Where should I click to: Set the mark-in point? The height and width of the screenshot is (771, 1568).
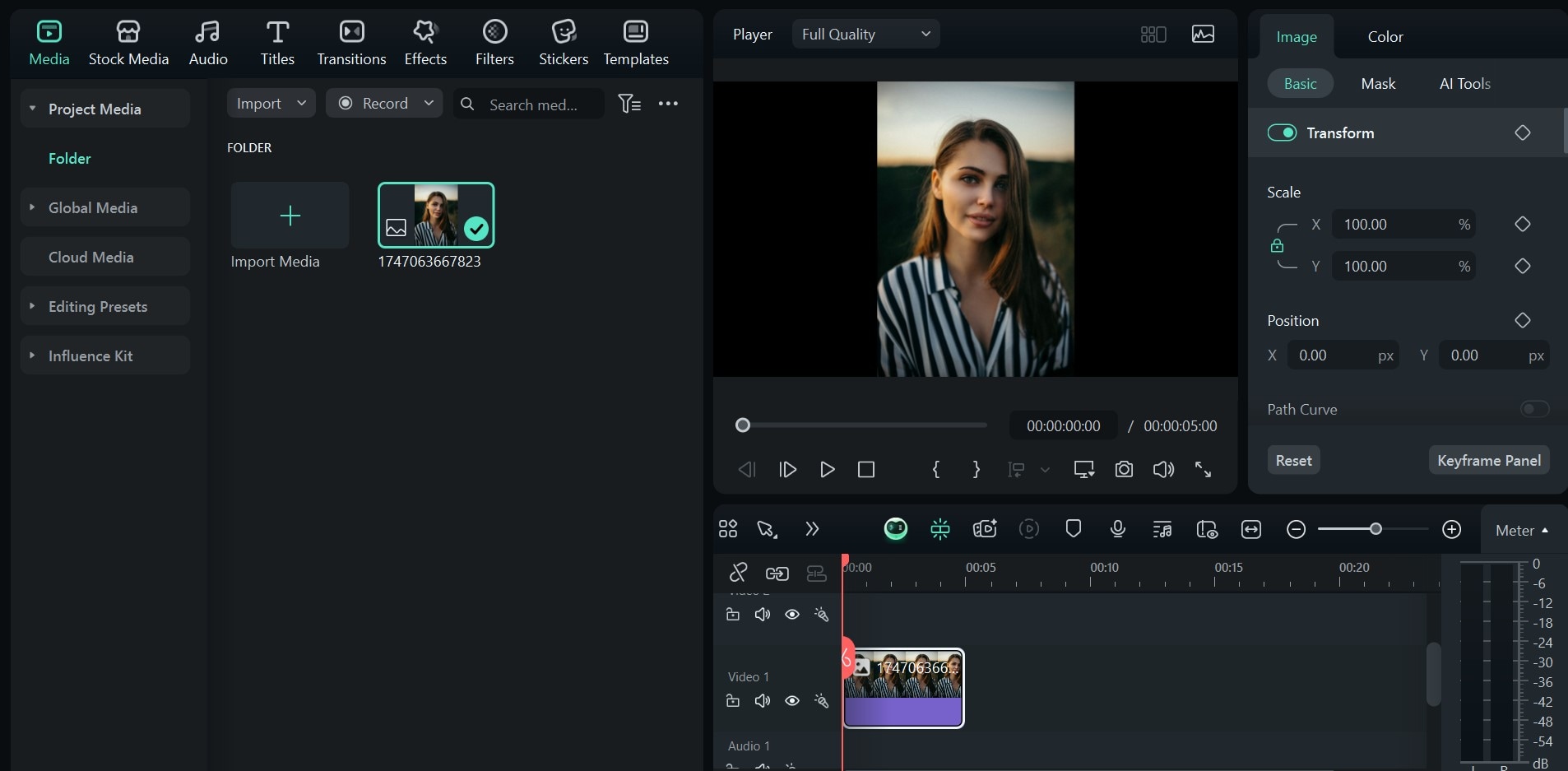coord(936,470)
